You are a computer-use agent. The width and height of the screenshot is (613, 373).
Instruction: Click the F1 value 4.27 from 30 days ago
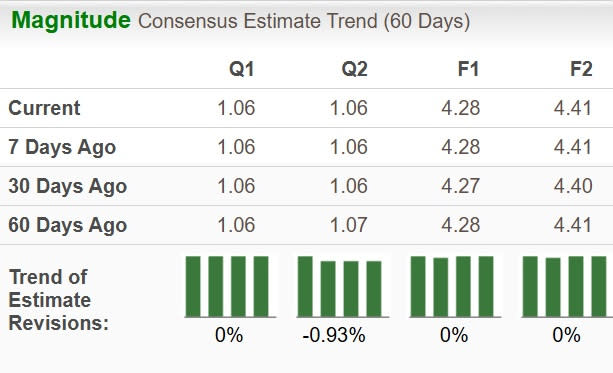point(461,186)
